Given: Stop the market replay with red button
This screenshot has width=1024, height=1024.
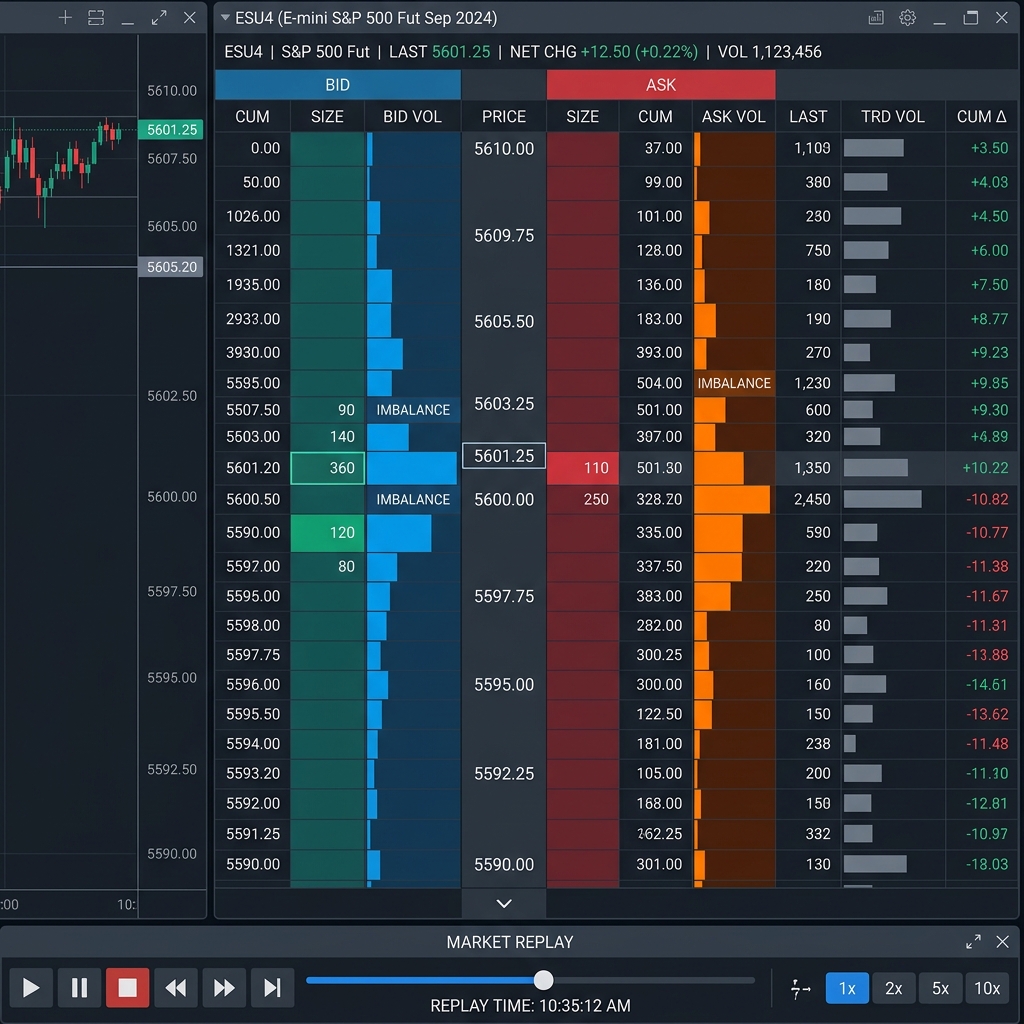Looking at the screenshot, I should click(x=127, y=987).
